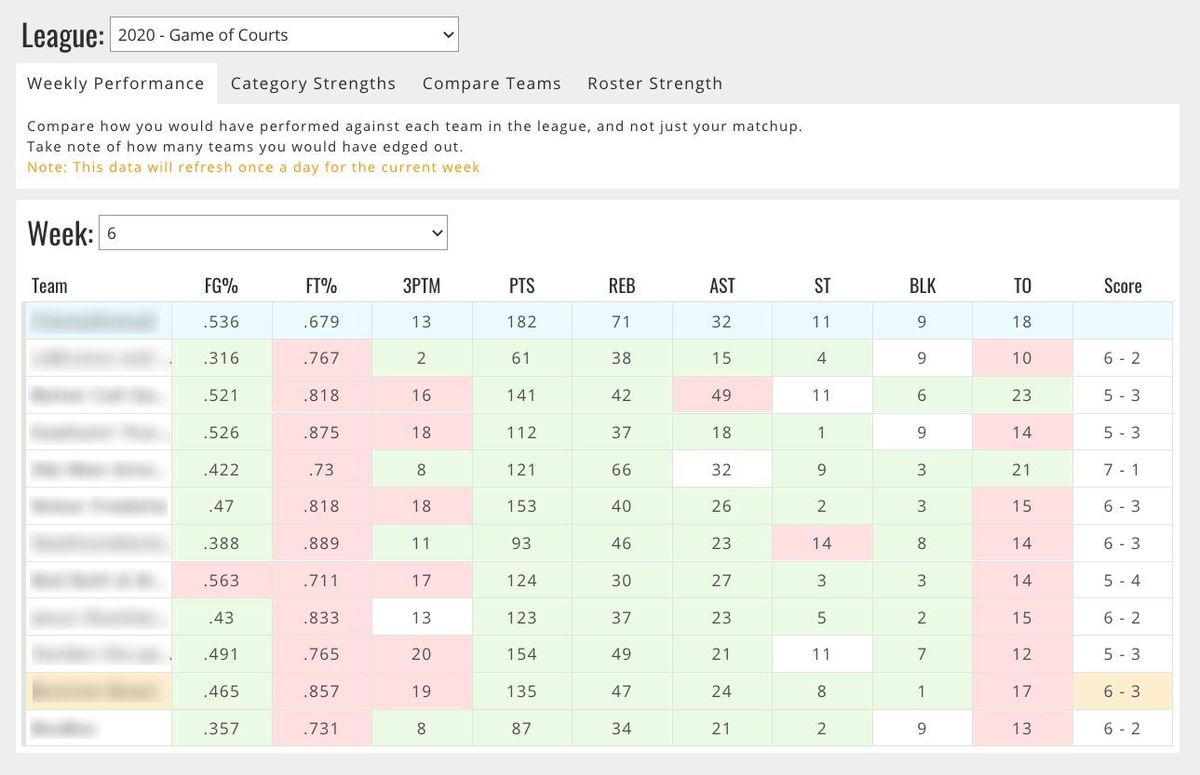The image size is (1200, 775).
Task: Click the Score column header
Action: click(1122, 286)
